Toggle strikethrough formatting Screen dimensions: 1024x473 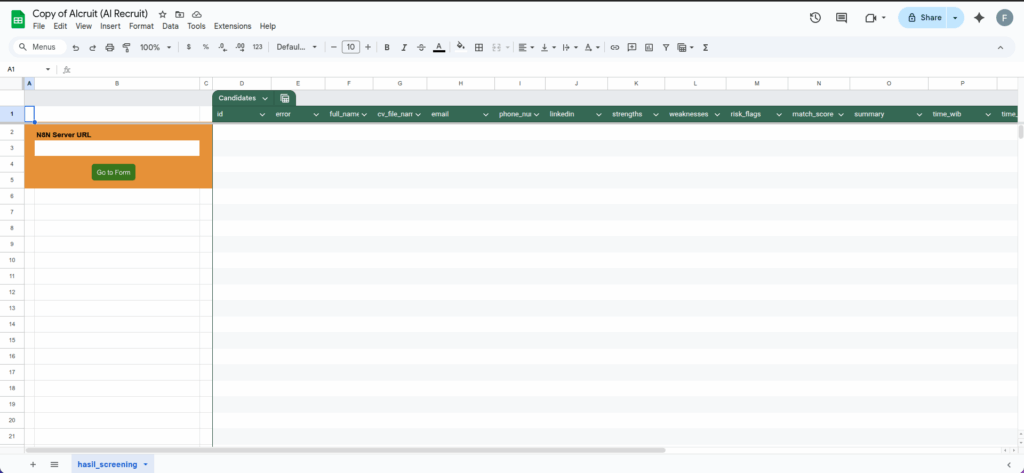tap(421, 47)
